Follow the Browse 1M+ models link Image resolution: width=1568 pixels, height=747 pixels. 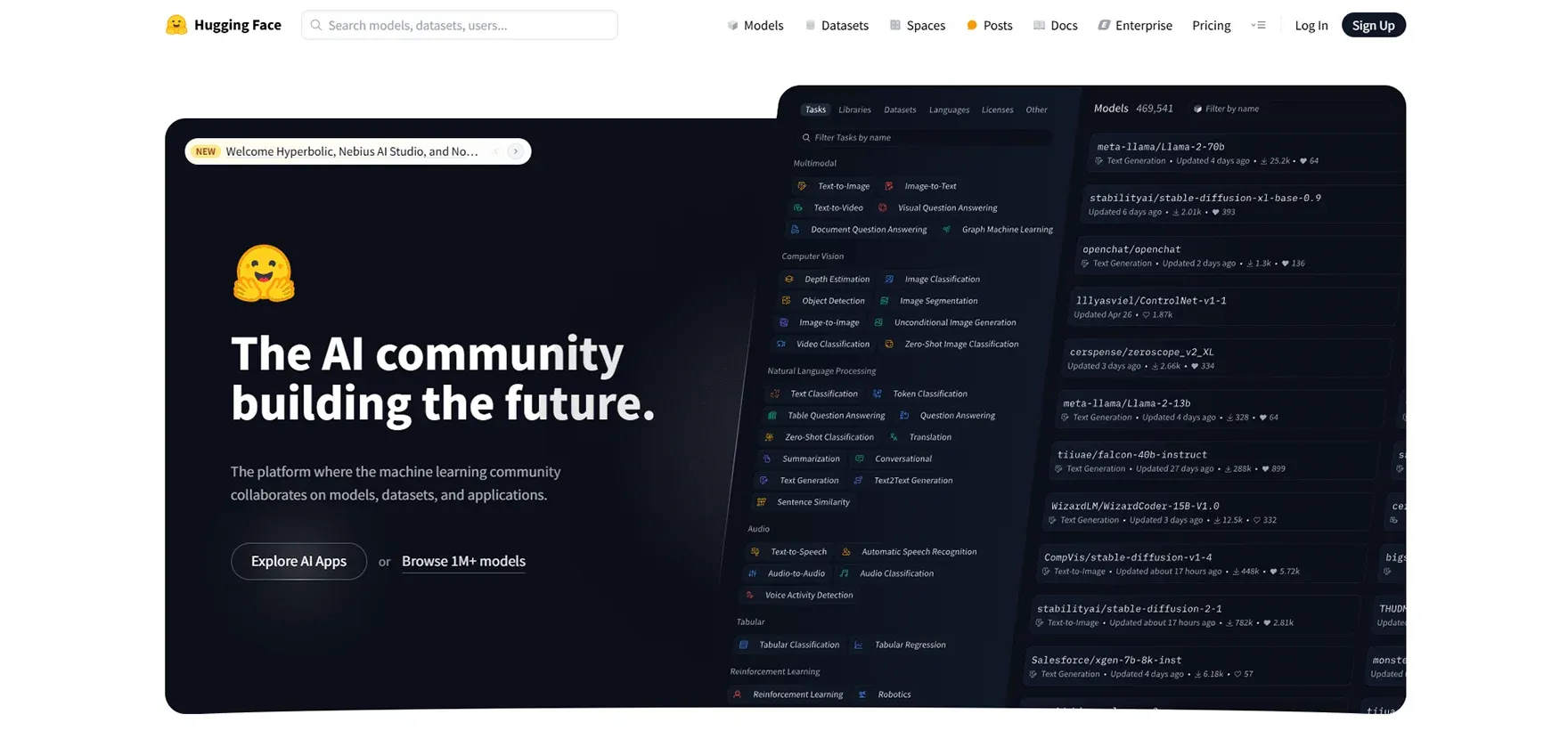pos(463,561)
